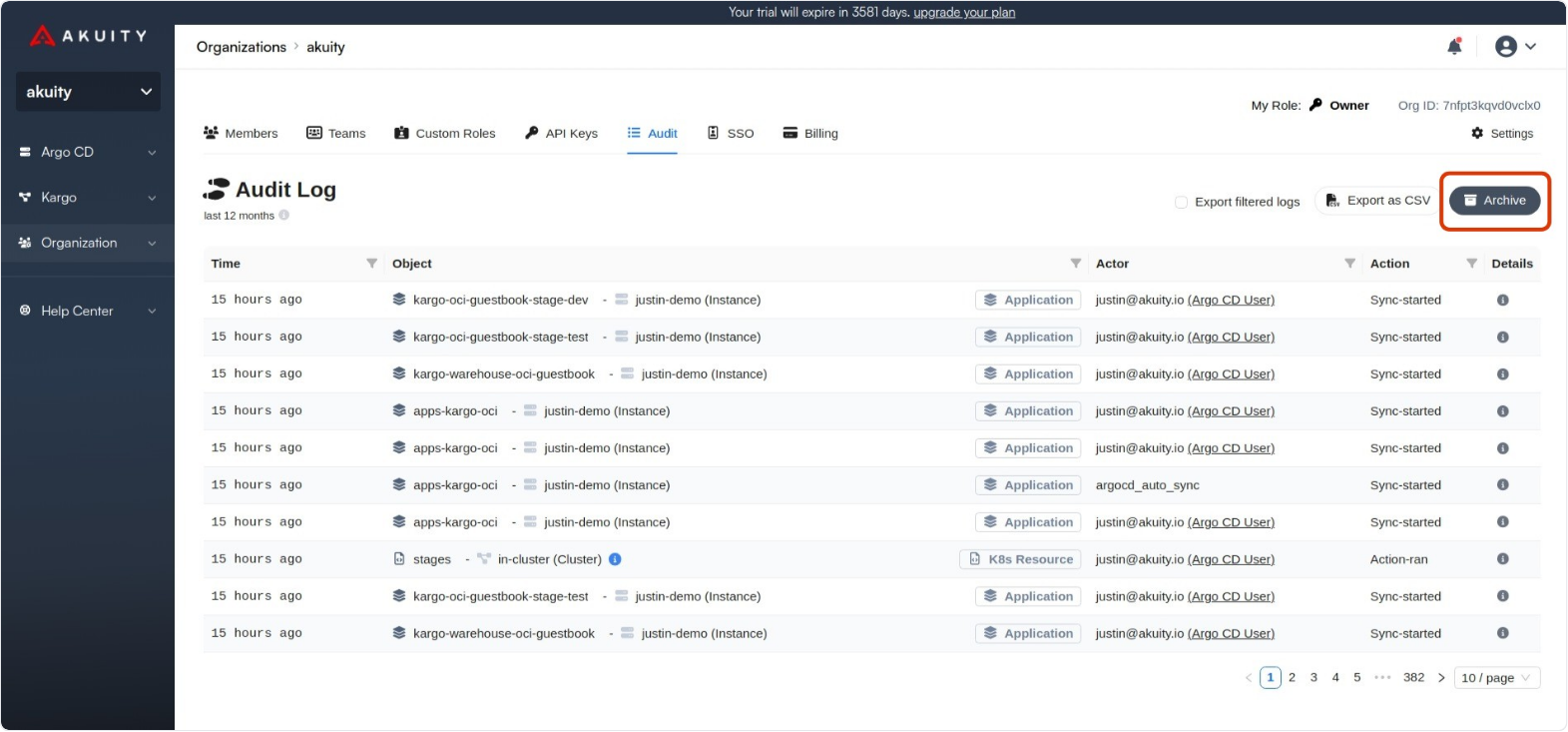
Task: Expand the Argo CD sidebar section
Action: point(88,152)
